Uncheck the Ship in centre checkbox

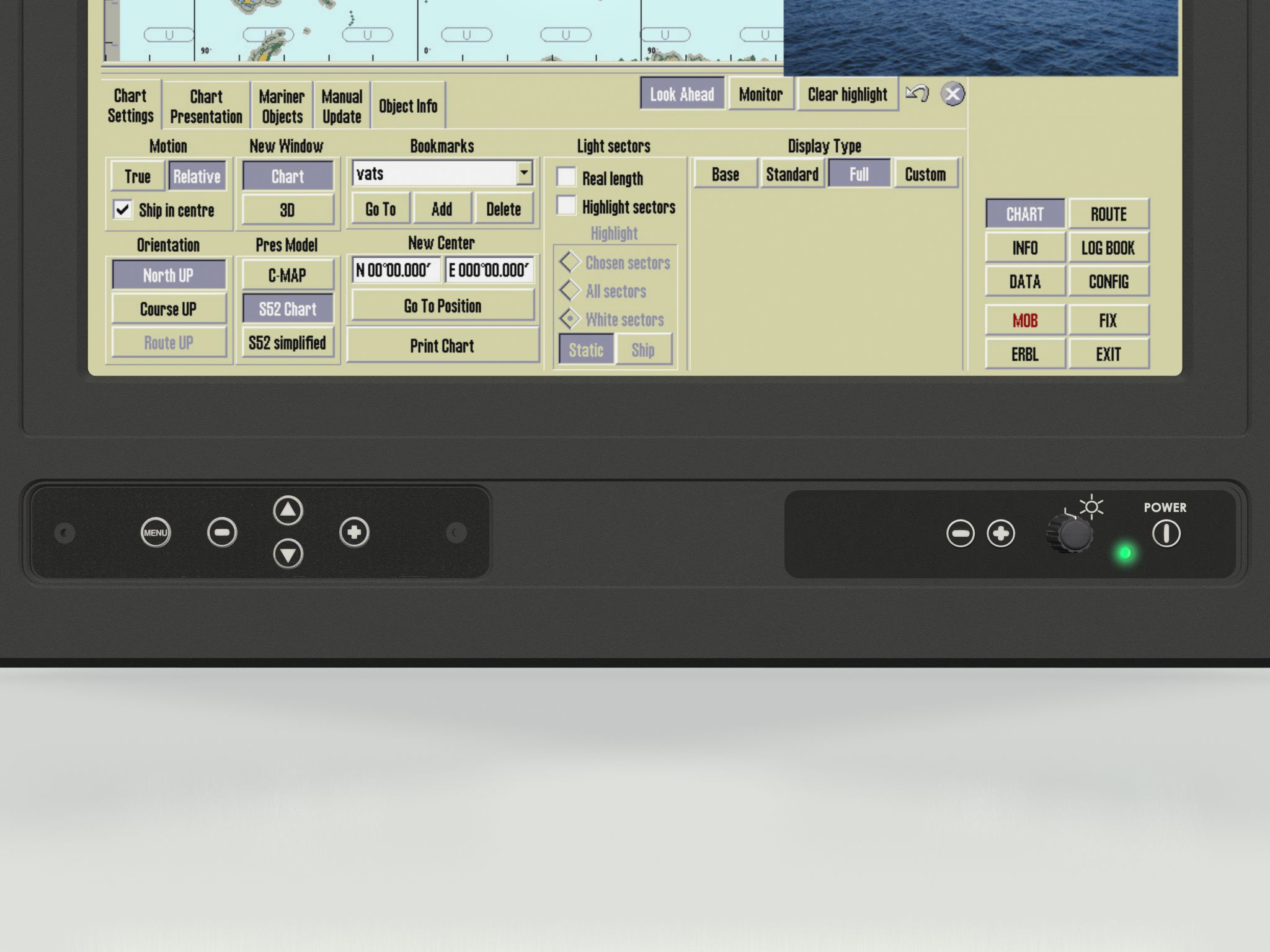point(123,209)
